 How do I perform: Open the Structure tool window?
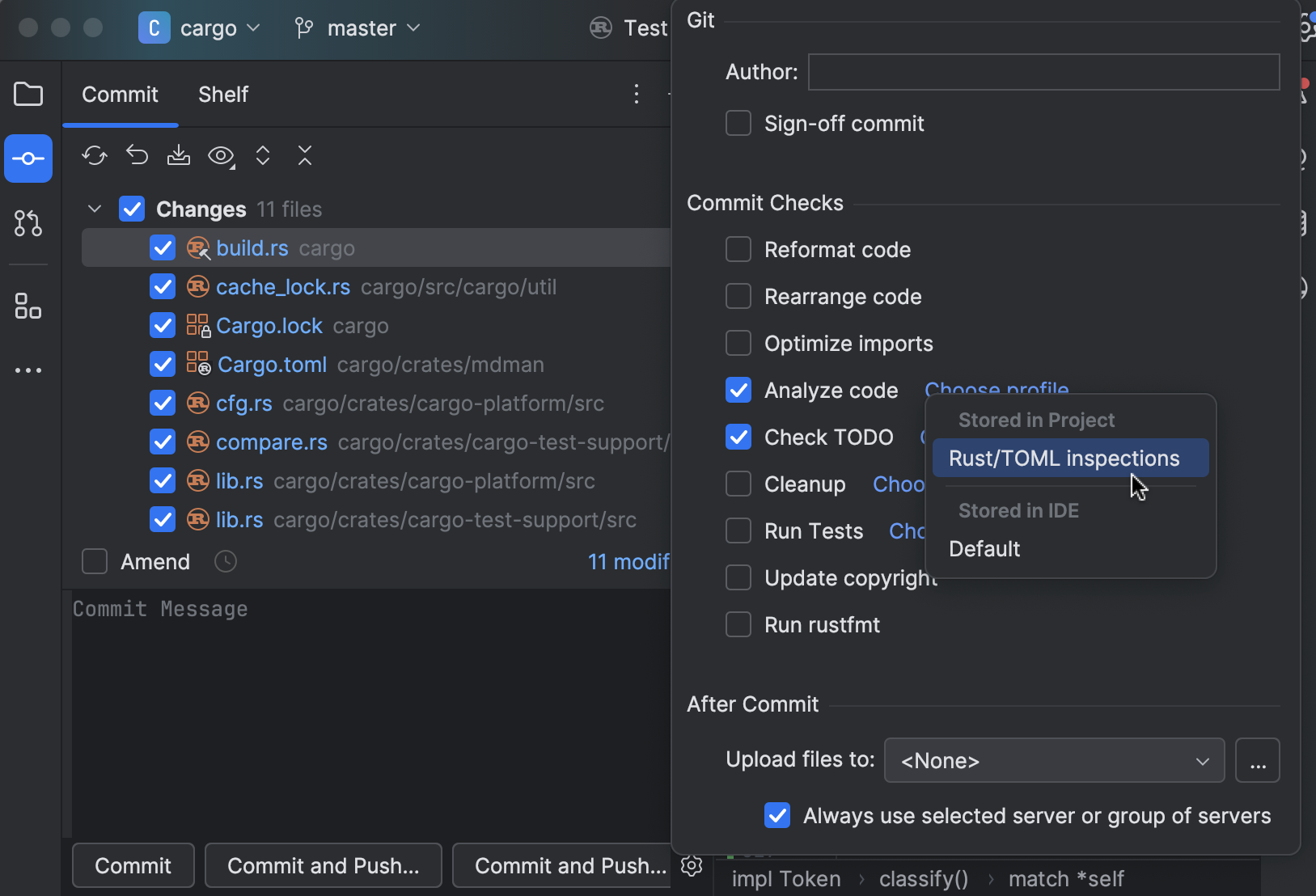[28, 306]
